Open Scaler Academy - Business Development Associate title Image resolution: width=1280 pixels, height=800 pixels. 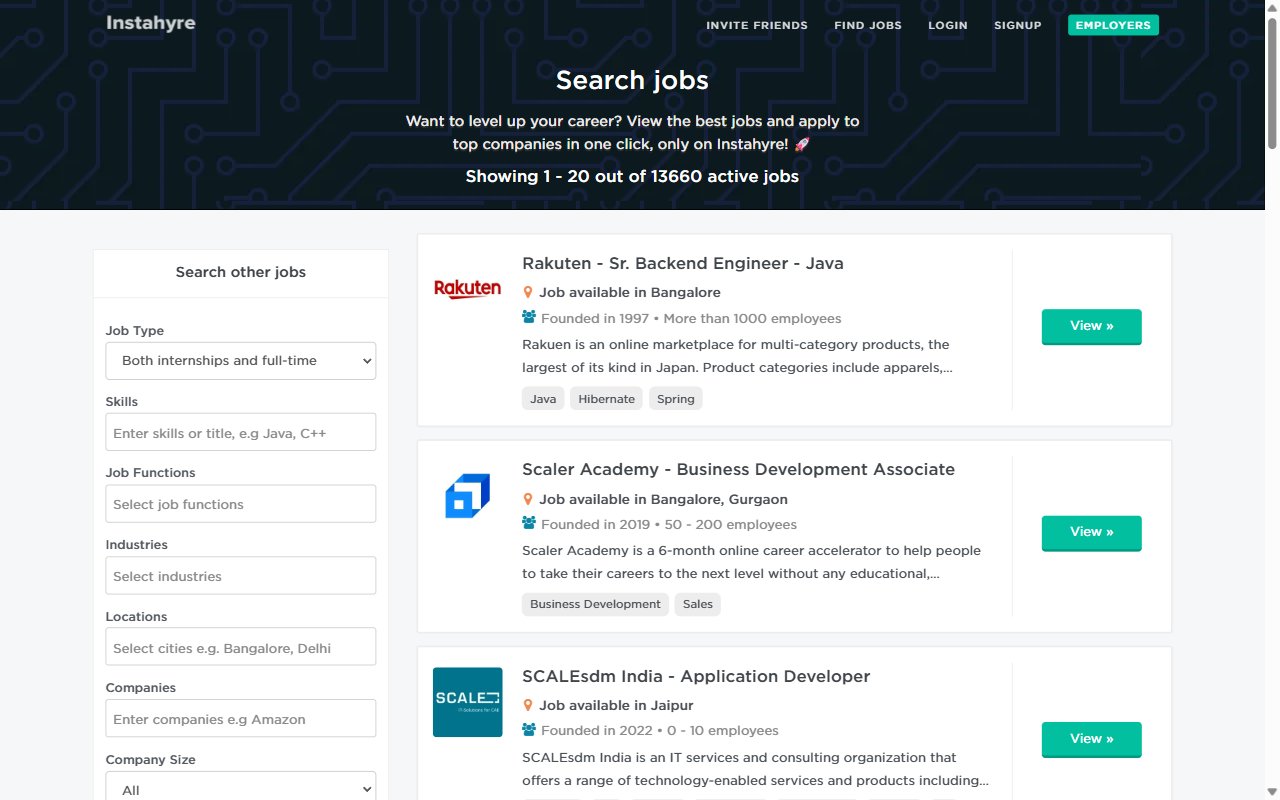tap(738, 470)
